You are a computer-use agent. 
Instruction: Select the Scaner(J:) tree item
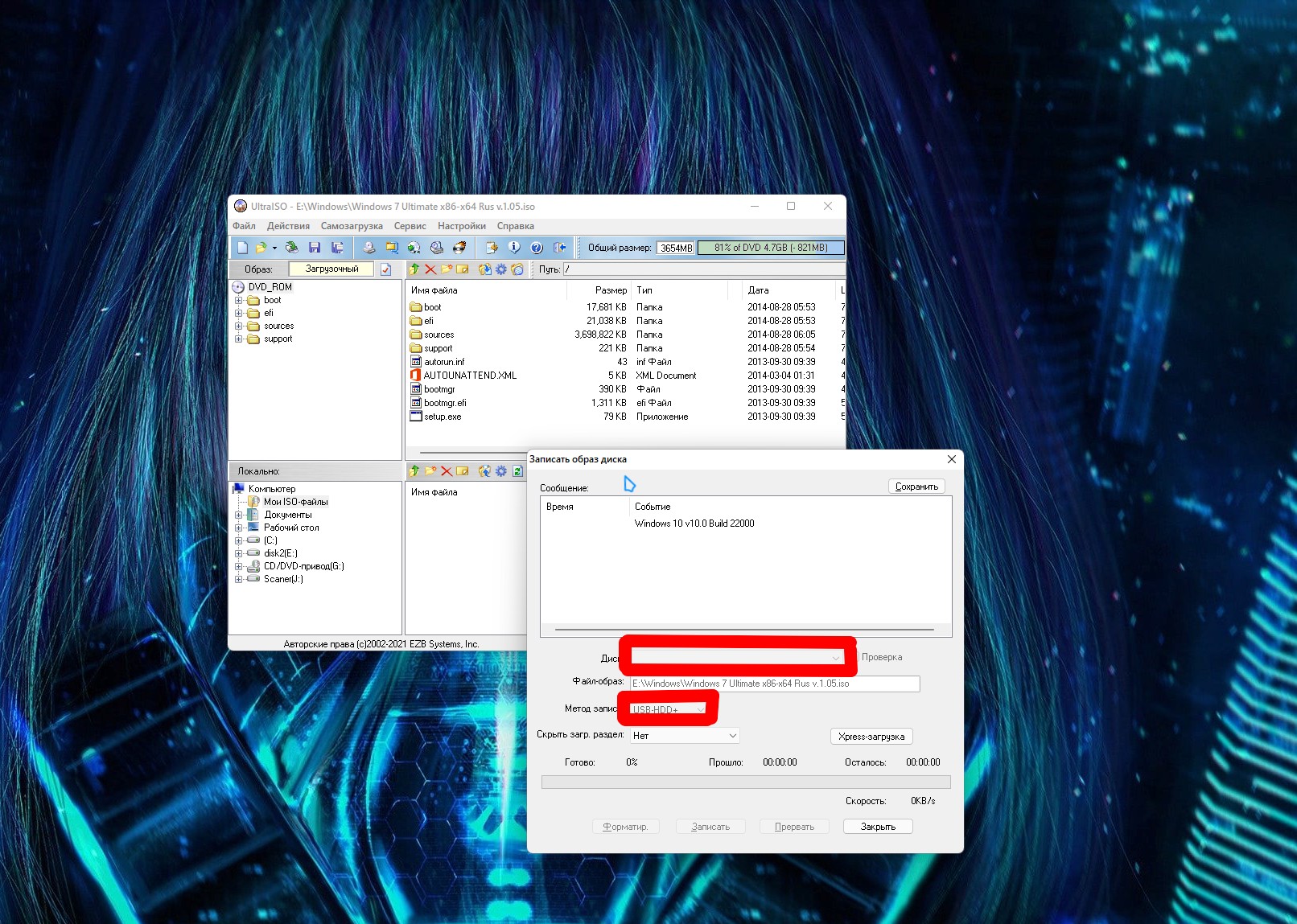(283, 579)
